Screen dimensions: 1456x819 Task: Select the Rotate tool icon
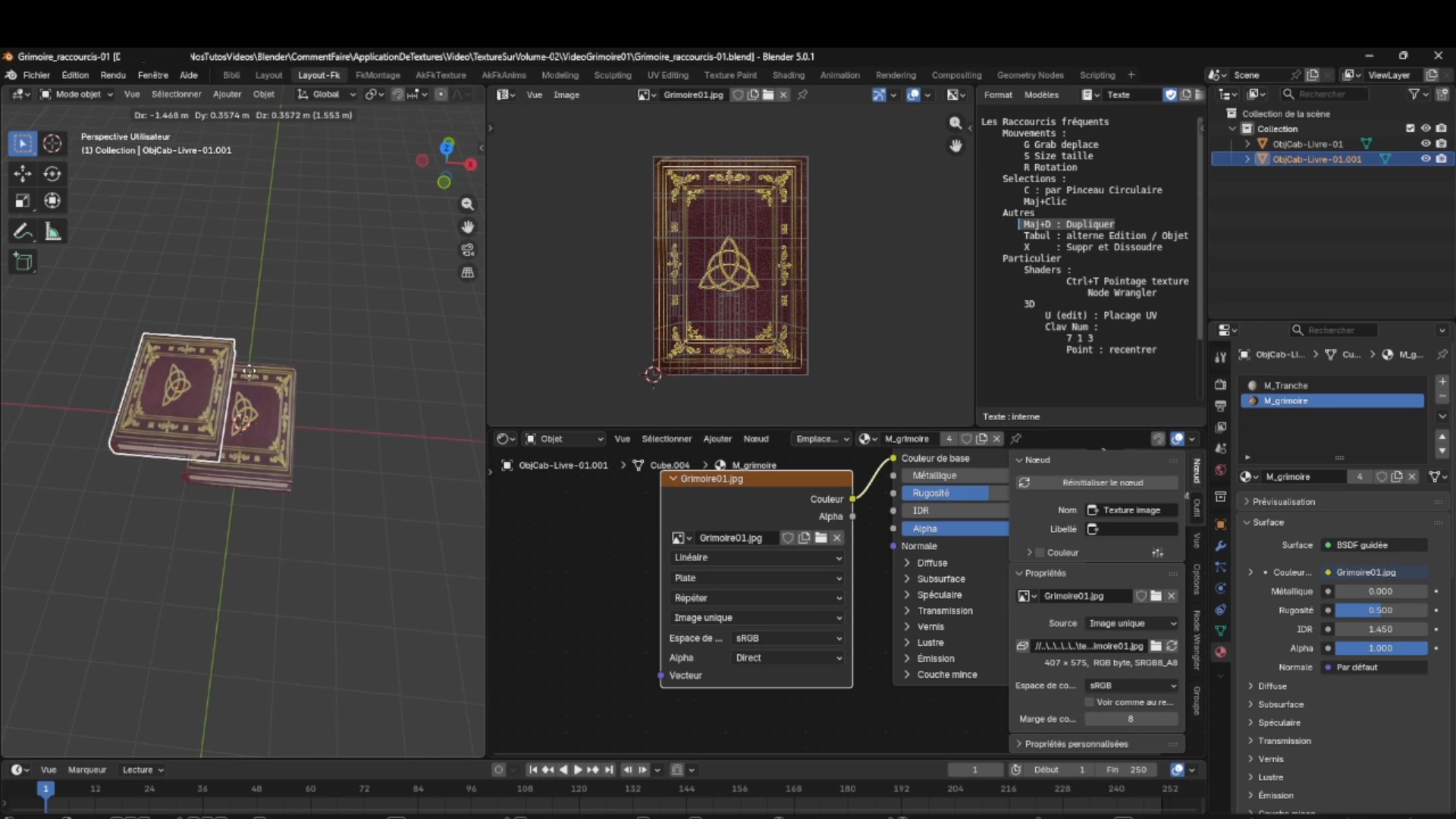pyautogui.click(x=52, y=174)
